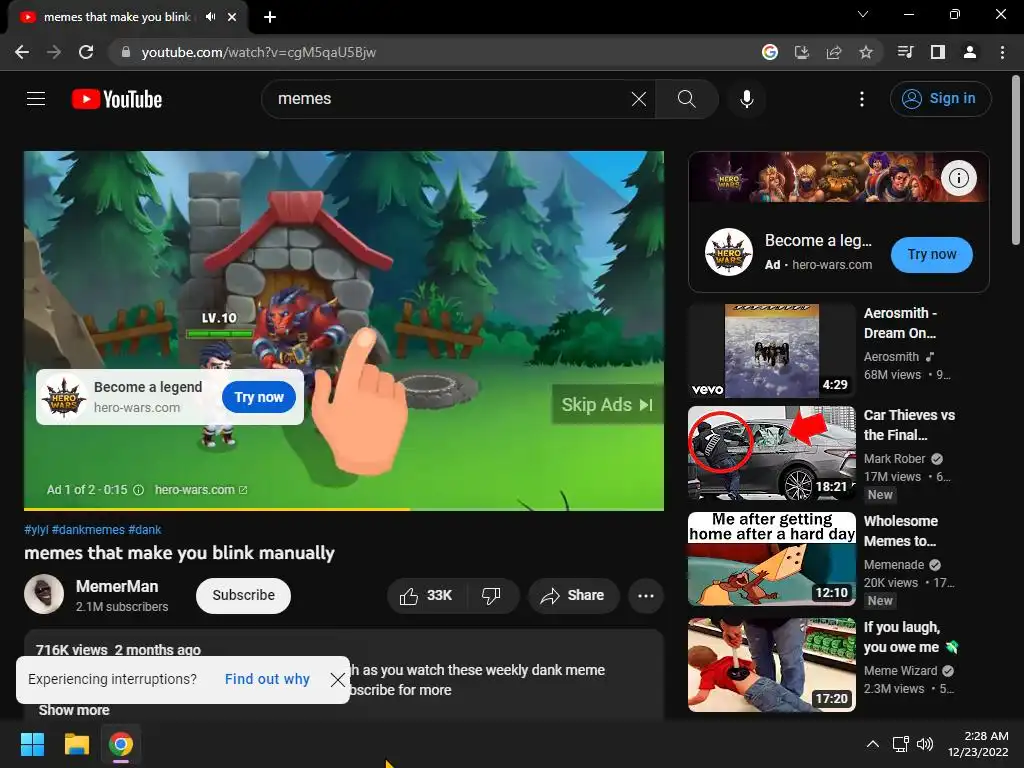Image resolution: width=1024 pixels, height=768 pixels.
Task: Select the 'memes that make you blink' tab
Action: 118,17
